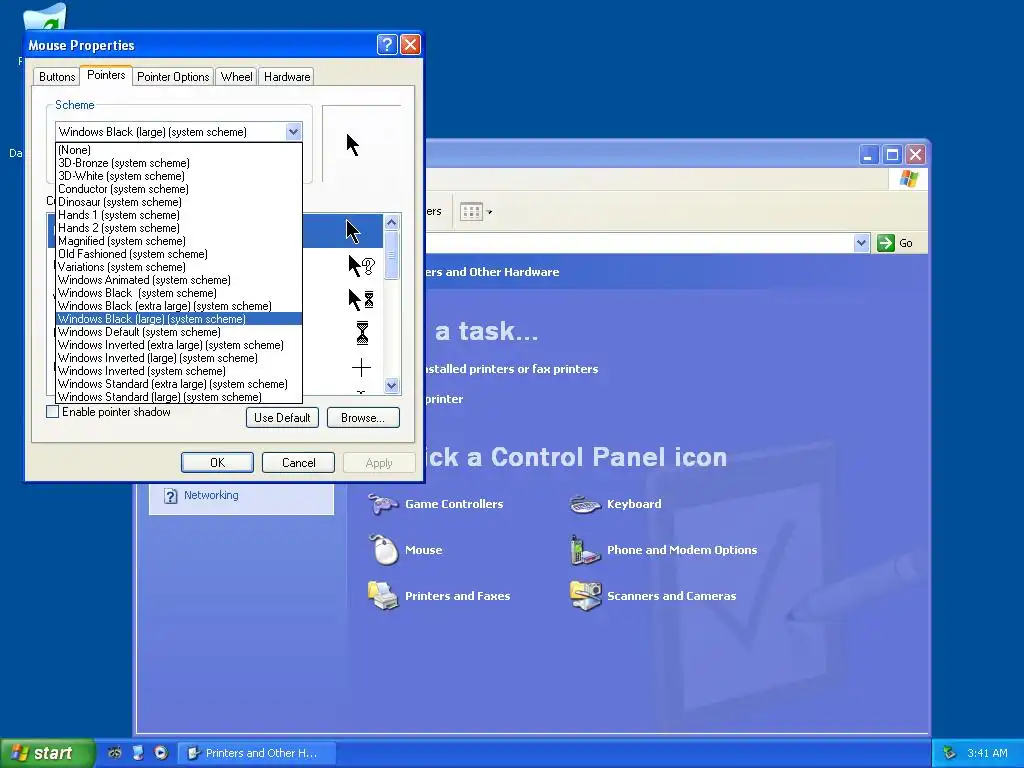Launch Windows Media Player from quick launch
This screenshot has width=1024, height=768.
(x=161, y=752)
